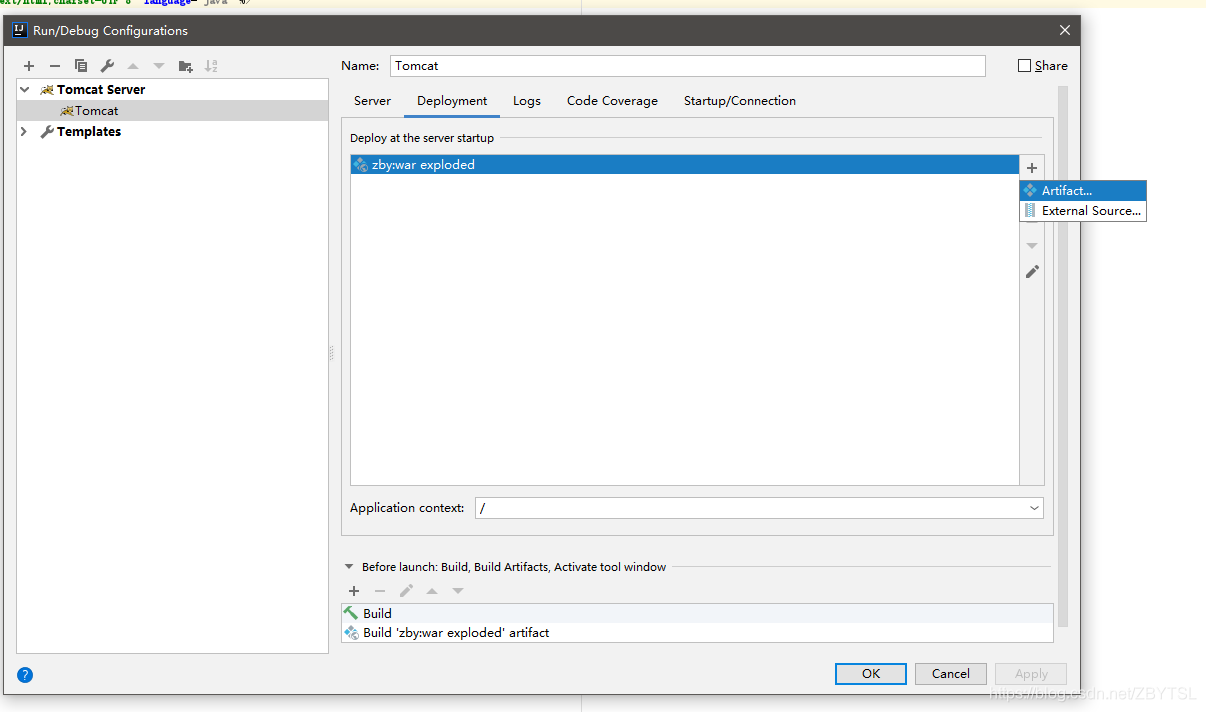Add a Before launch task

(354, 591)
